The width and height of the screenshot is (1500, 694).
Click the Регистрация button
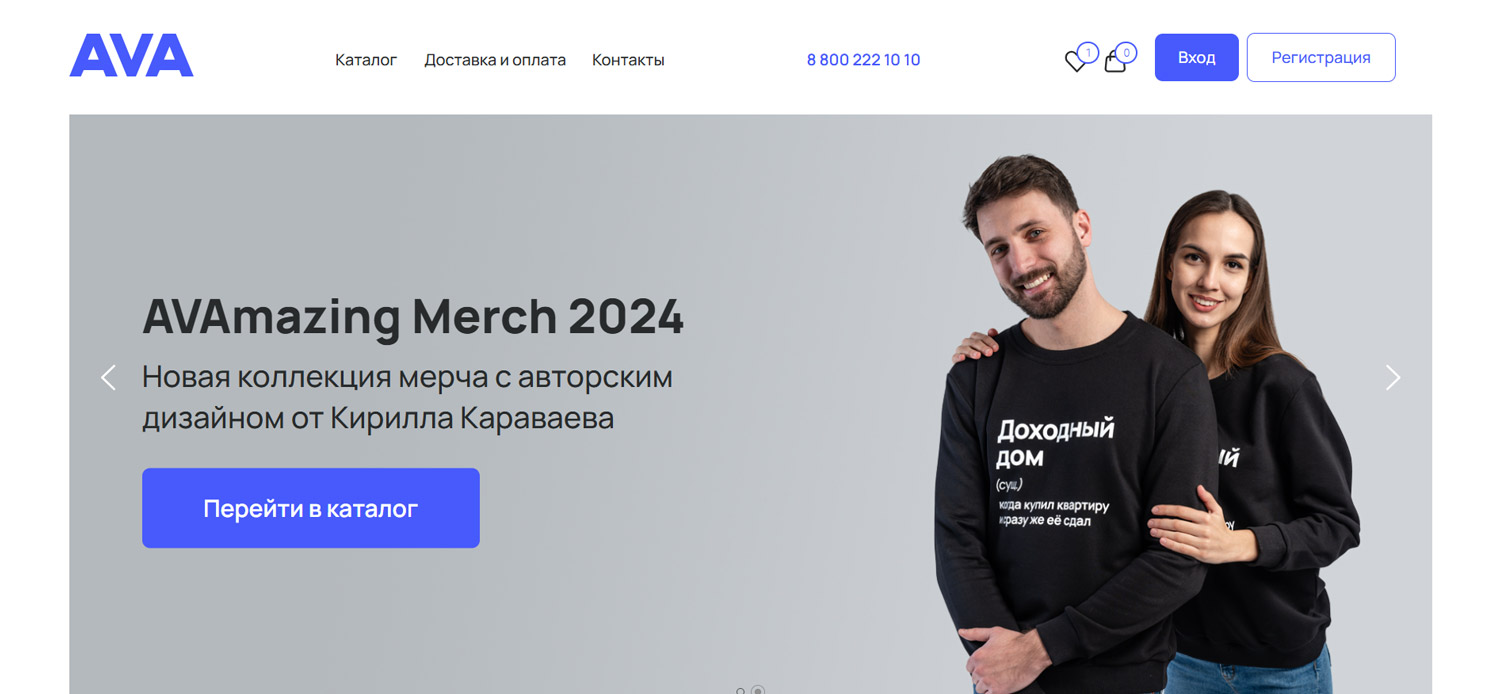[1321, 58]
